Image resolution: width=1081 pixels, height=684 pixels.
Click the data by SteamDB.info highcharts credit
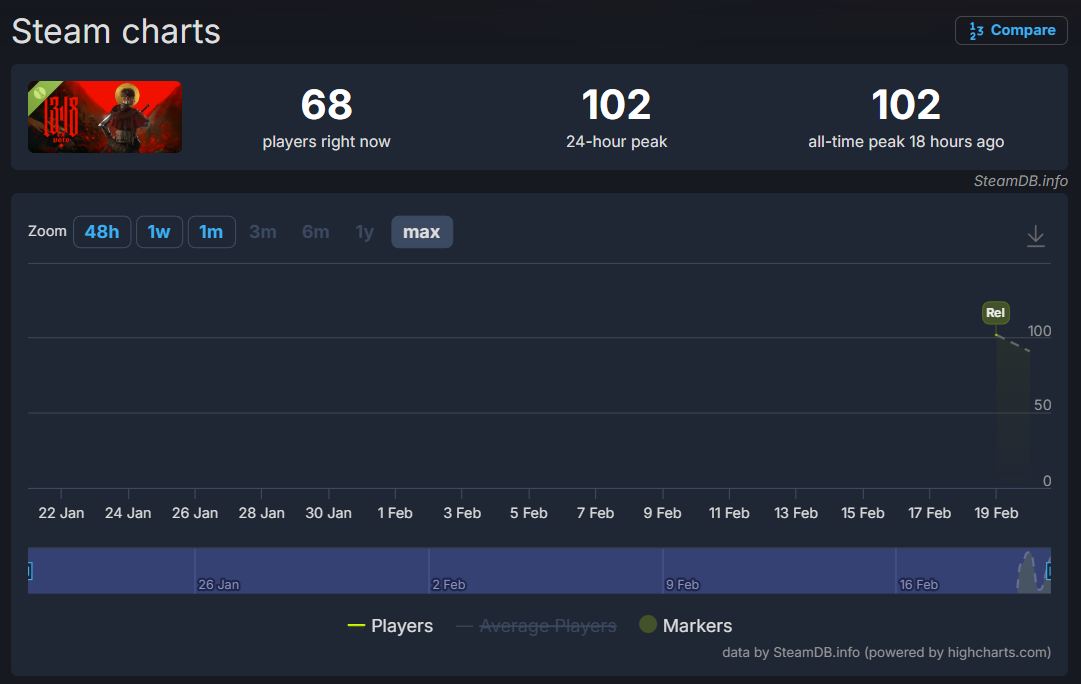click(x=887, y=652)
